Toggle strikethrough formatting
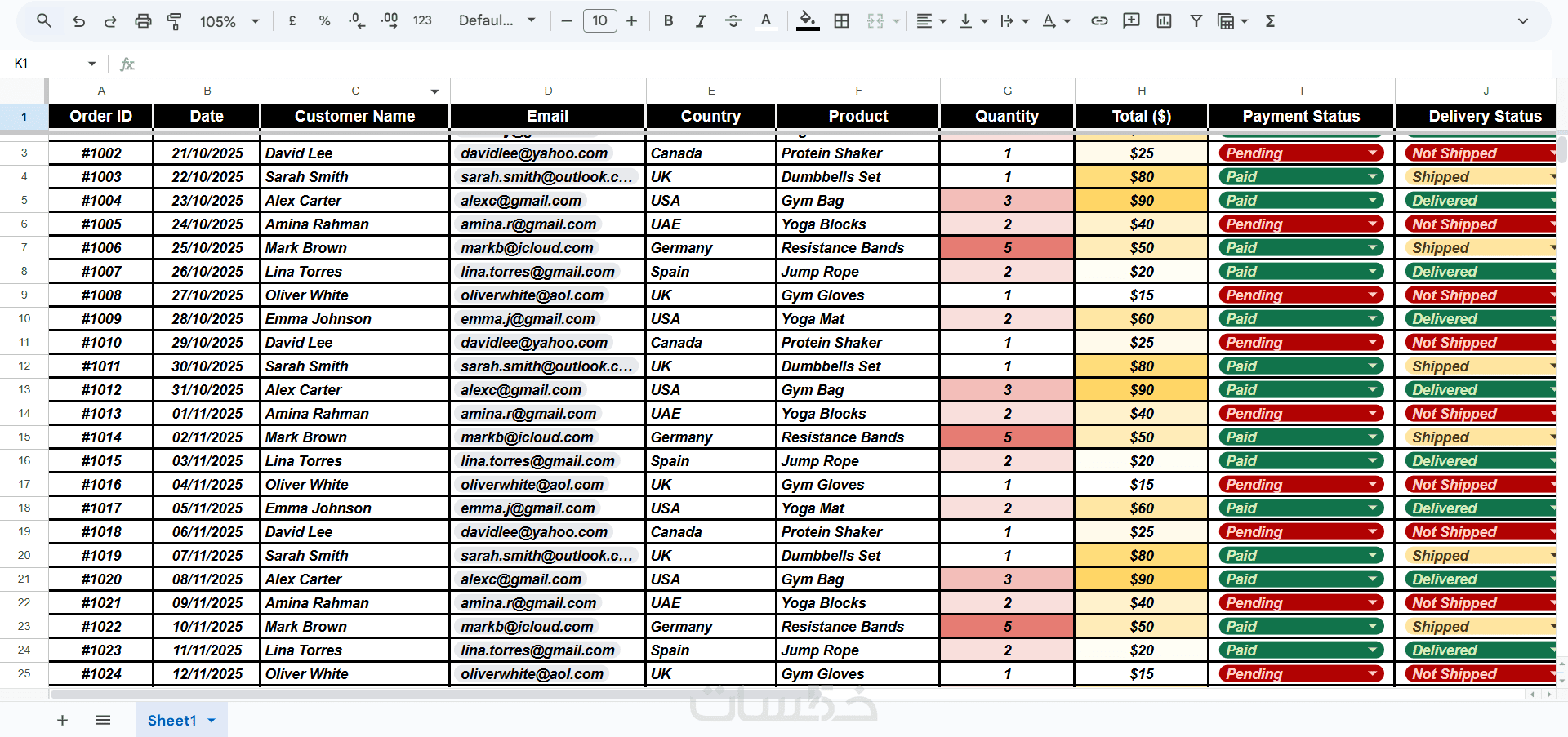Screen dimensions: 1568x737 (x=733, y=21)
